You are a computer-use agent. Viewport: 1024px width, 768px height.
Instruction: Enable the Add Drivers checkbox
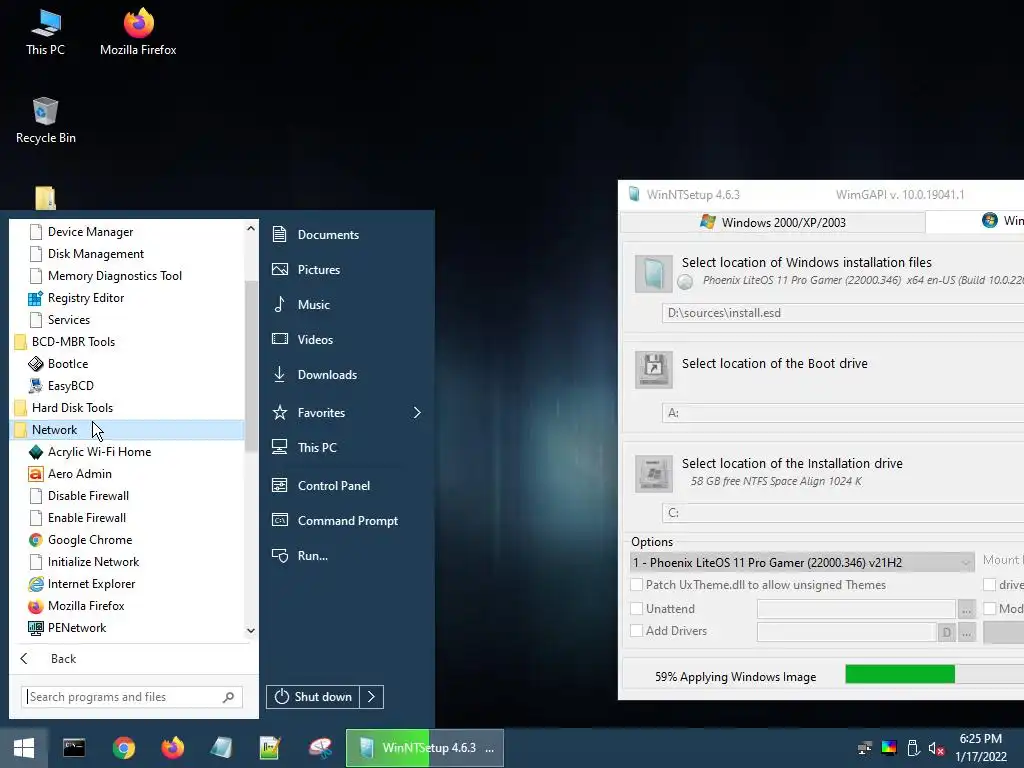637,631
